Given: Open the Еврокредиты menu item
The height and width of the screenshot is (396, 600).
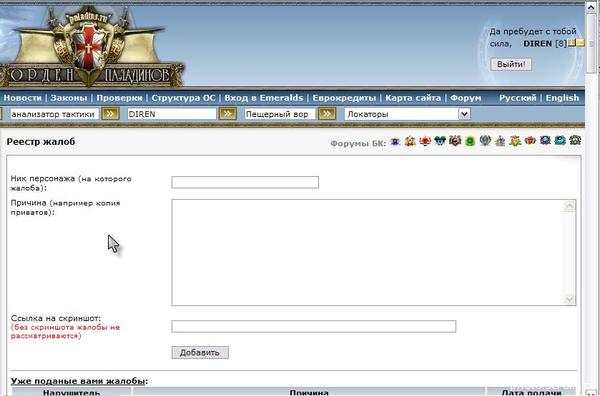Looking at the screenshot, I should [344, 98].
